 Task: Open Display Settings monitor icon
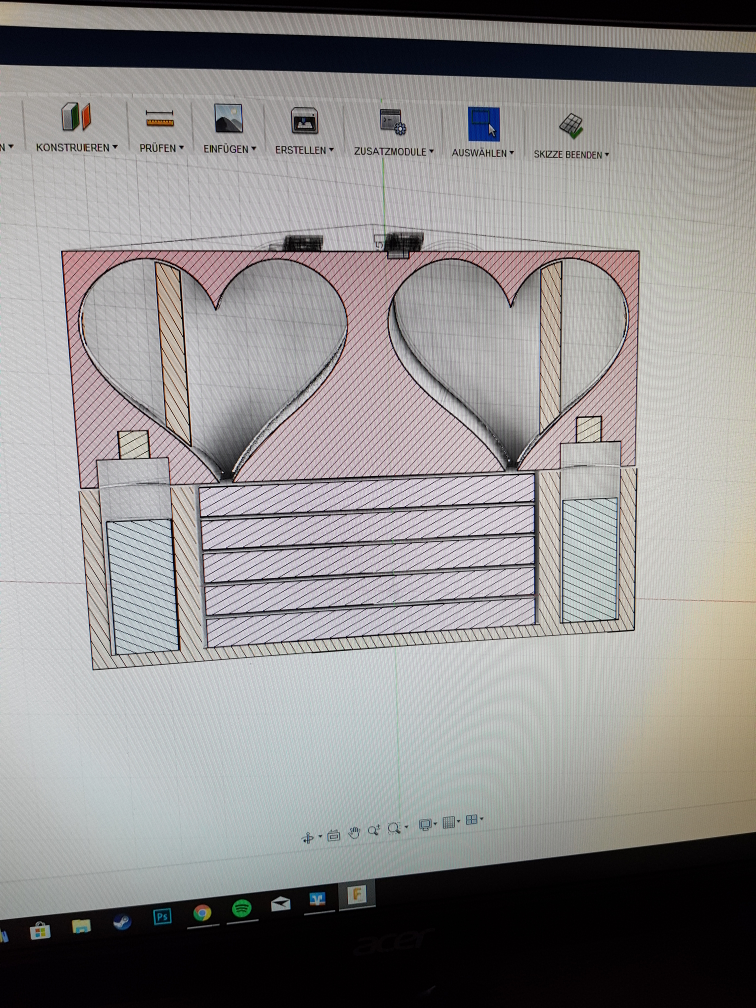425,824
